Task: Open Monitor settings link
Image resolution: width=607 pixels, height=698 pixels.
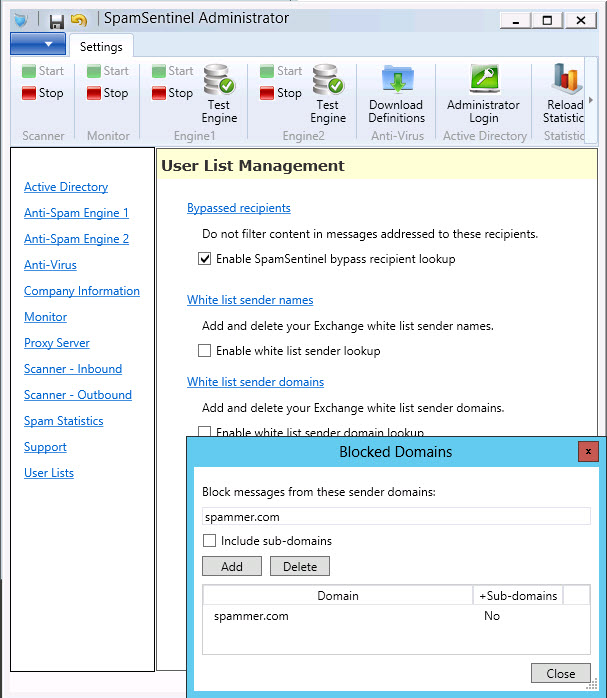Action: click(x=45, y=317)
